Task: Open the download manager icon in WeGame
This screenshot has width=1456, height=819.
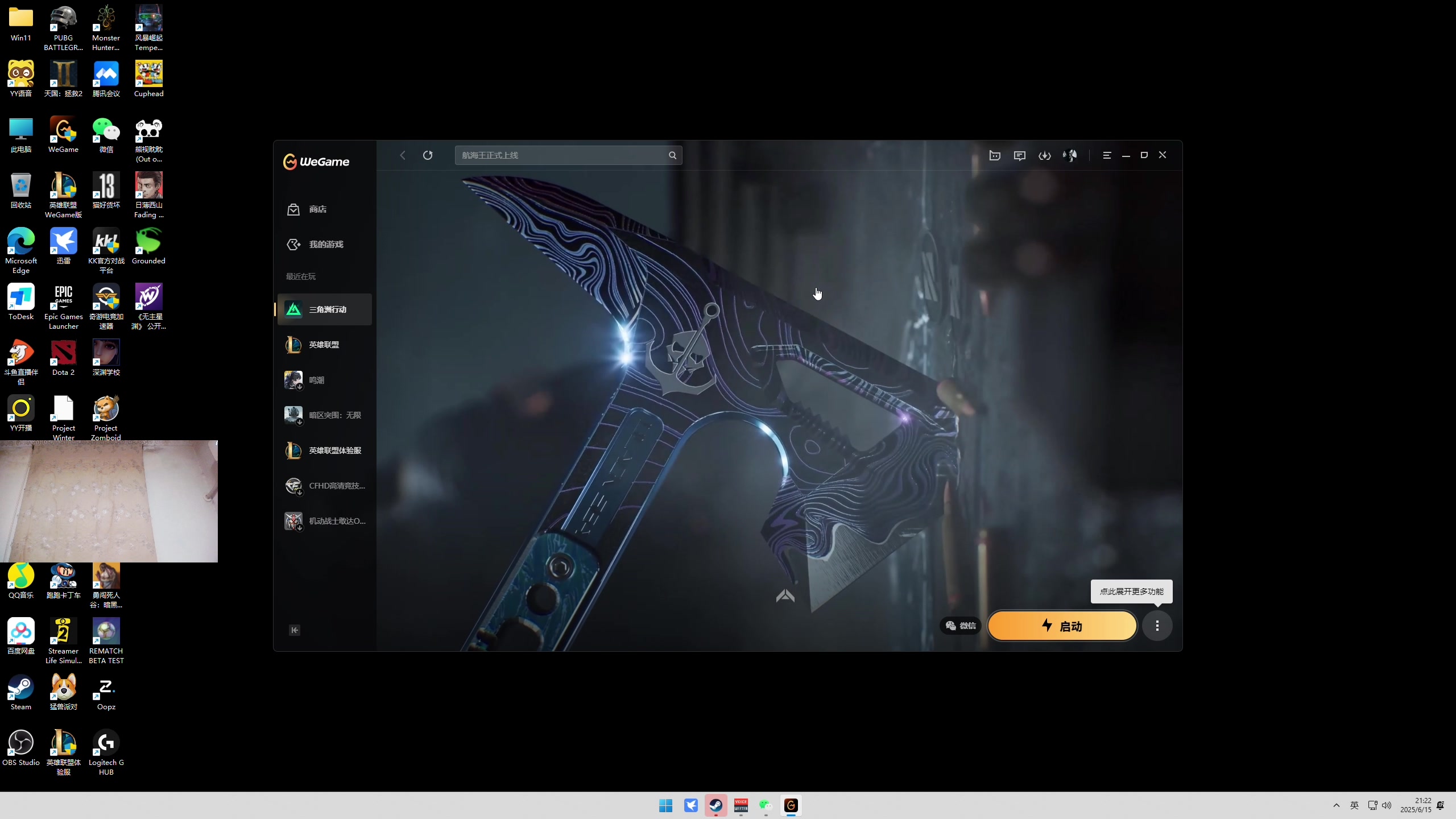Action: point(1045,155)
